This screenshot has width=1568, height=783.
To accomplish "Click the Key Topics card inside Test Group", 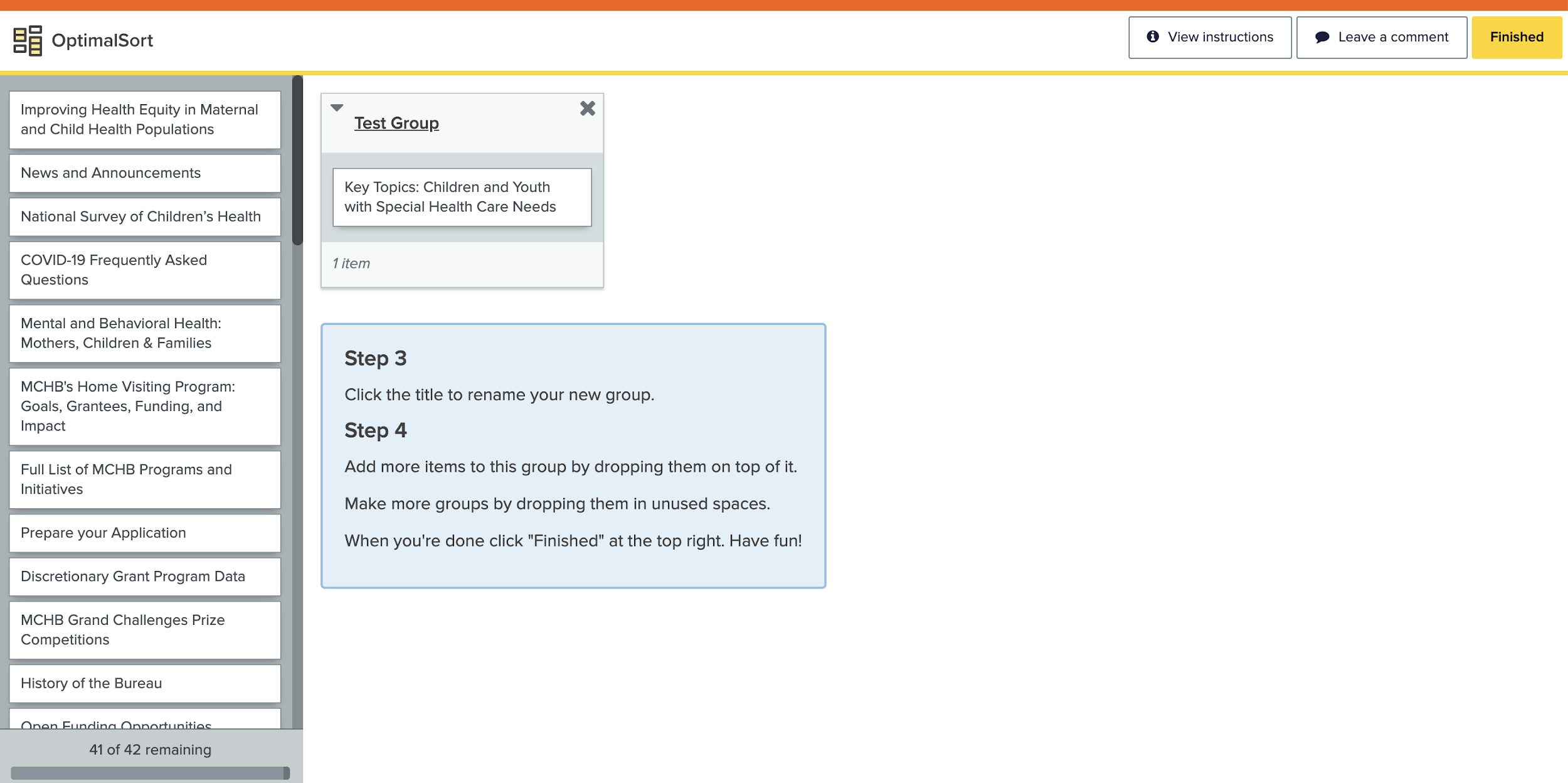I will (462, 197).
